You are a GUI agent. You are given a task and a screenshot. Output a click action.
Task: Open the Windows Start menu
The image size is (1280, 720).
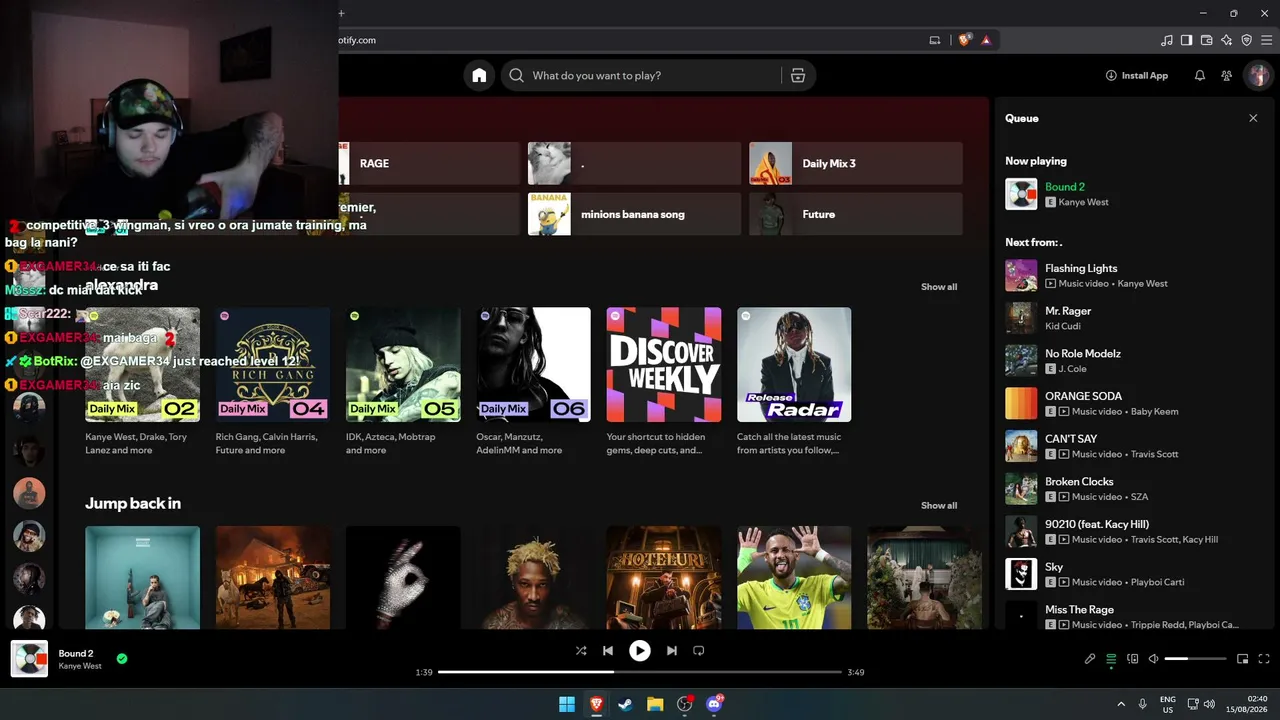[x=567, y=704]
